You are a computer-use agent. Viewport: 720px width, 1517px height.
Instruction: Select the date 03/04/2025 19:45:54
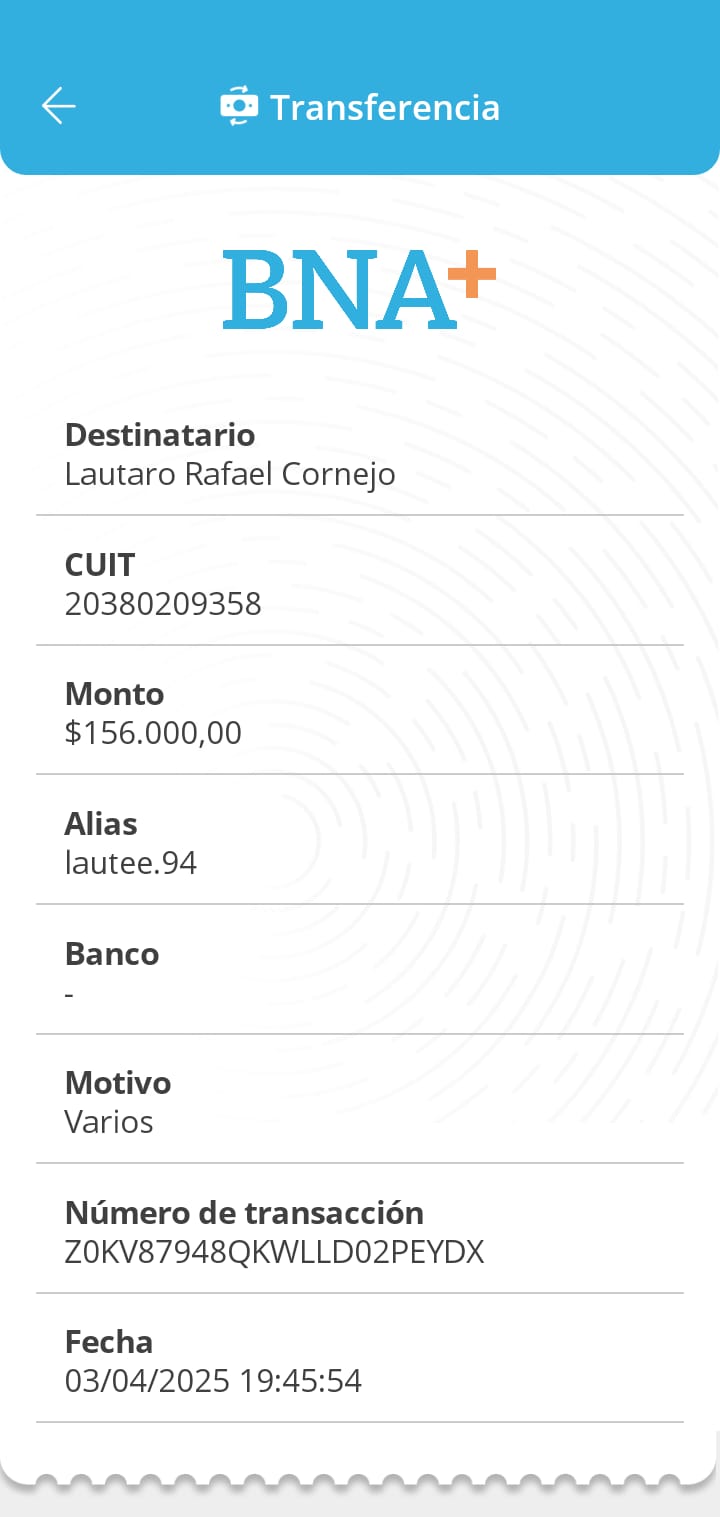[213, 1381]
